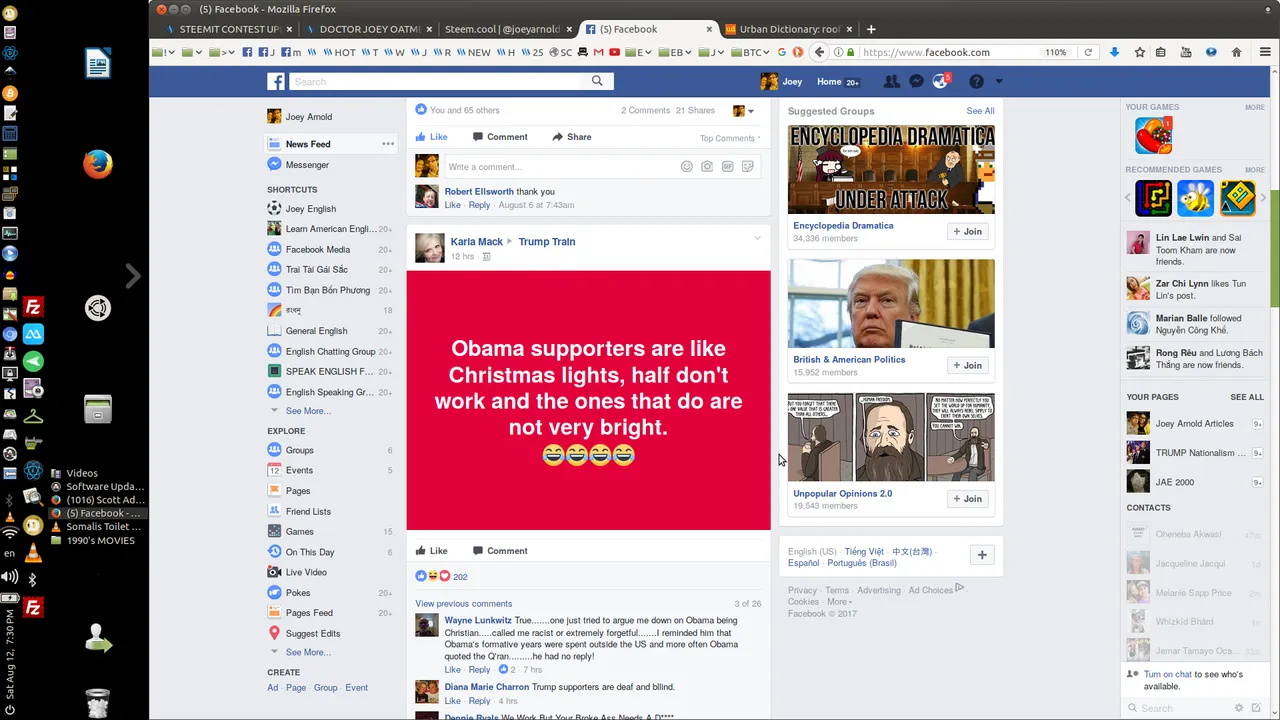Open the Top Comments sort dropdown

[x=730, y=139]
